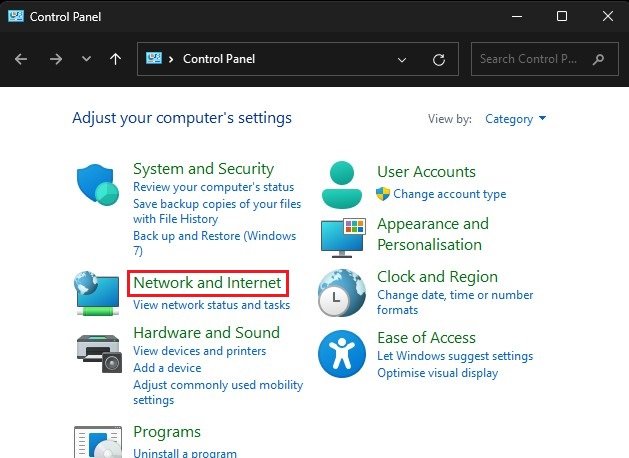The image size is (629, 458).
Task: Expand the address bar history dropdown
Action: click(x=402, y=59)
